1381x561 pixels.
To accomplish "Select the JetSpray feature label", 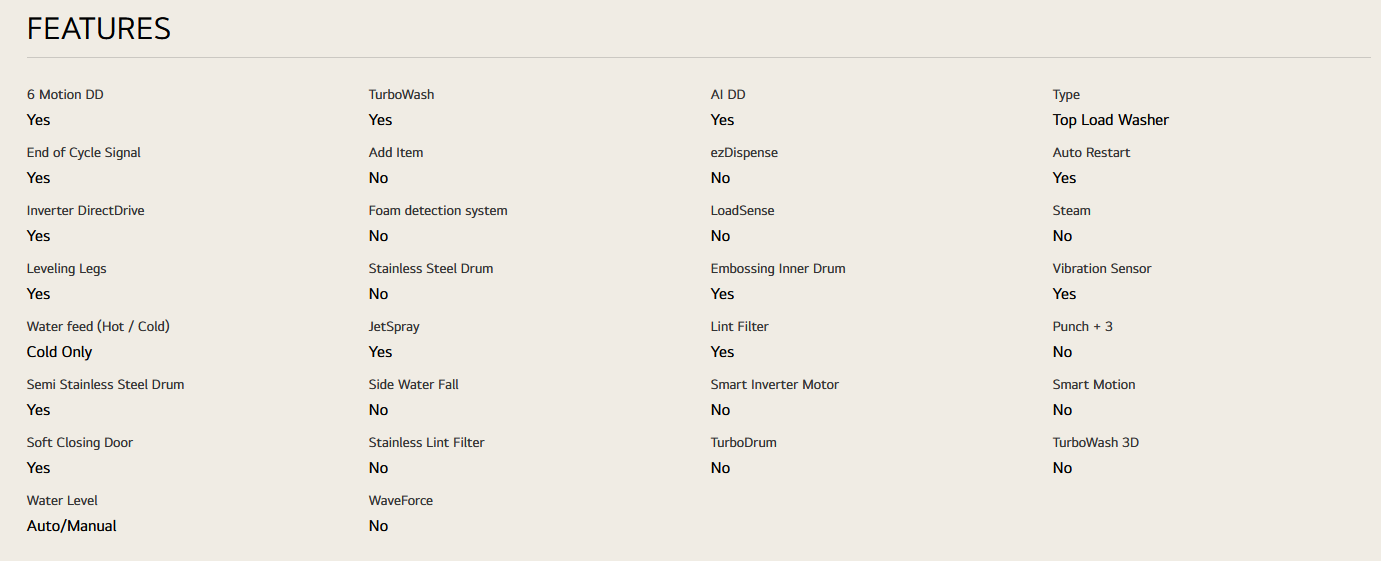I will tap(394, 327).
